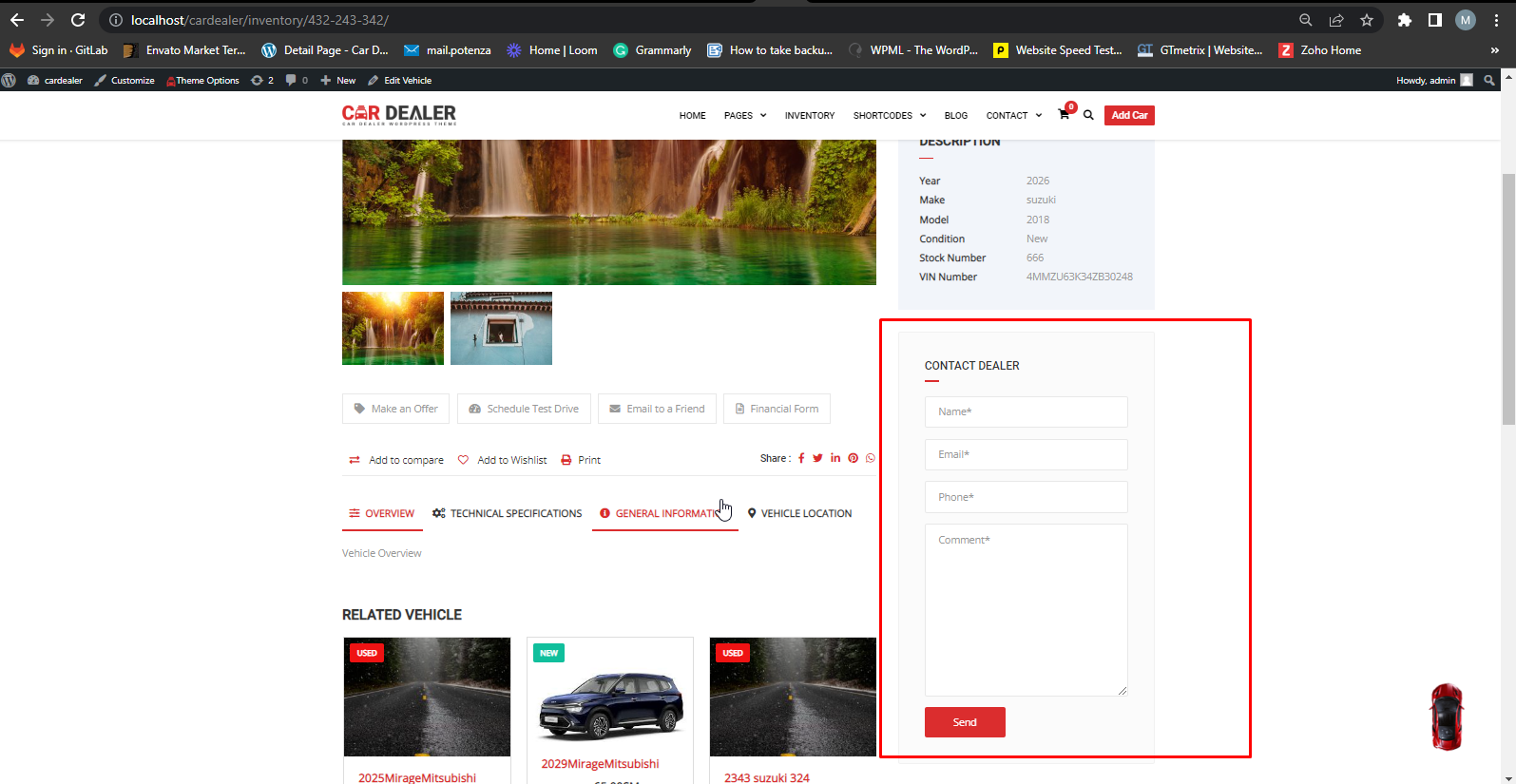Click admin bar search magnifier icon
This screenshot has width=1516, height=784.
(x=1489, y=81)
